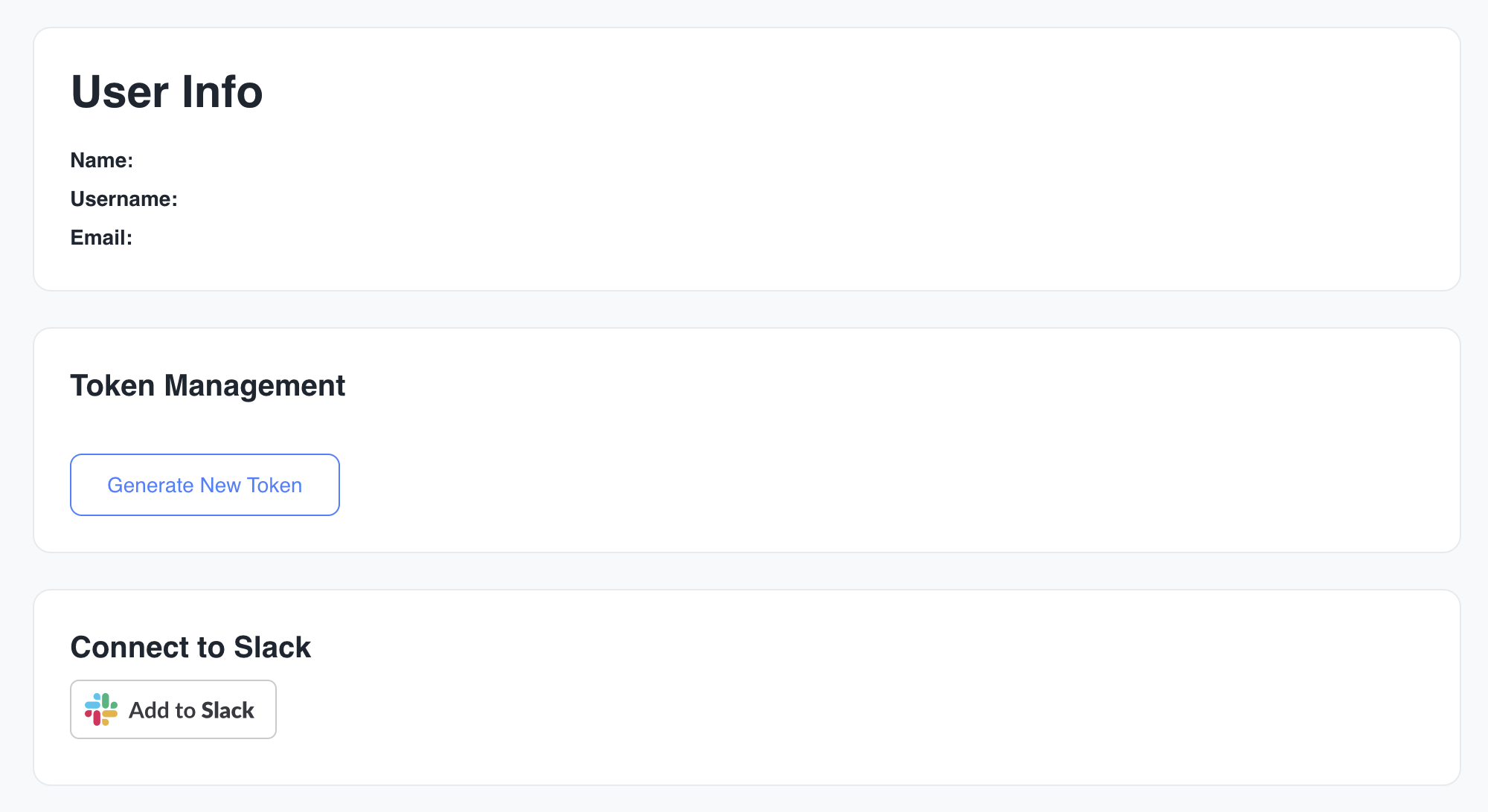Click page background between Token and Slack cards

(744, 571)
